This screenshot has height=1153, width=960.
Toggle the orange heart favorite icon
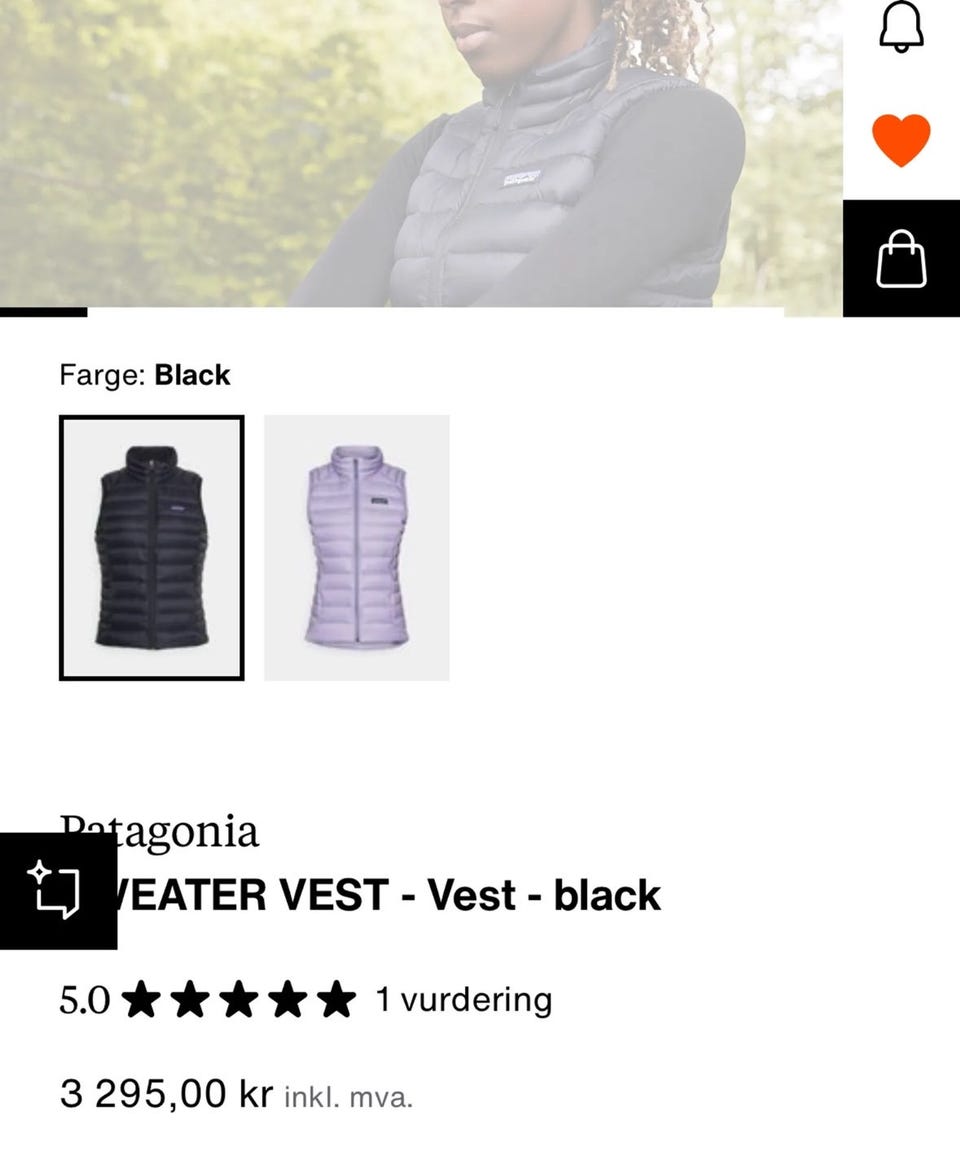point(901,140)
